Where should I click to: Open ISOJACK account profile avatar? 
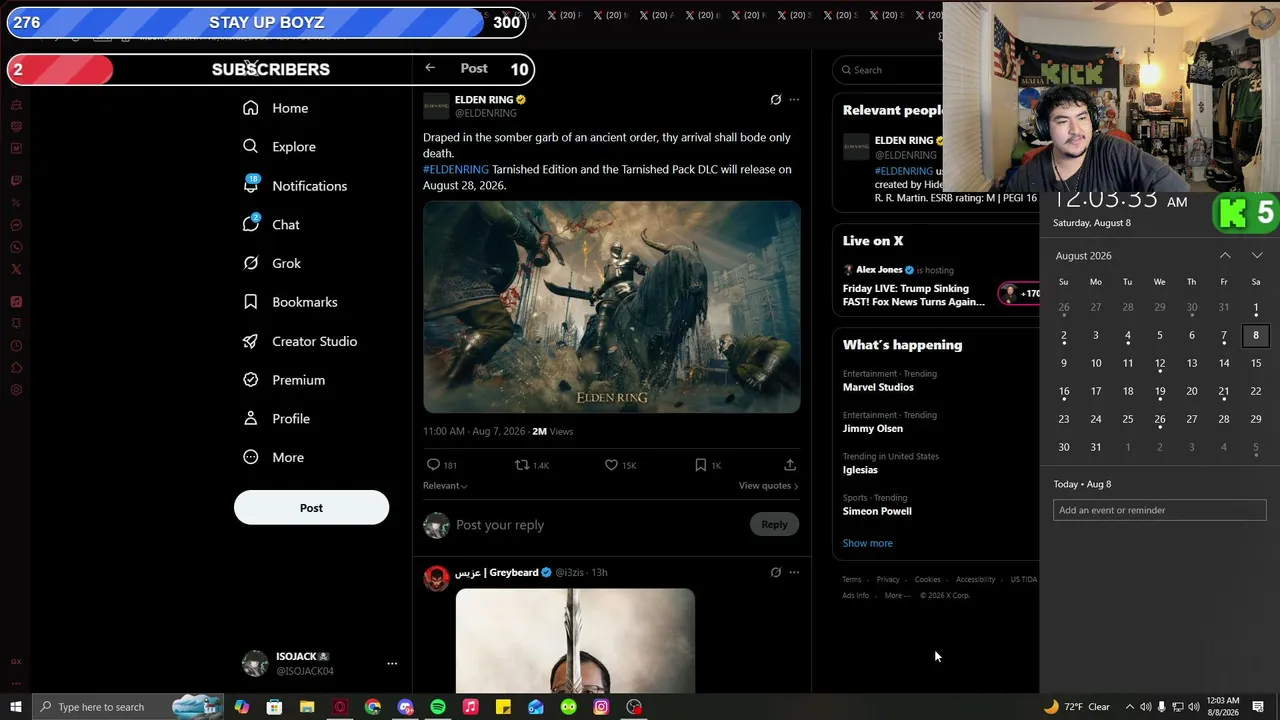[255, 663]
